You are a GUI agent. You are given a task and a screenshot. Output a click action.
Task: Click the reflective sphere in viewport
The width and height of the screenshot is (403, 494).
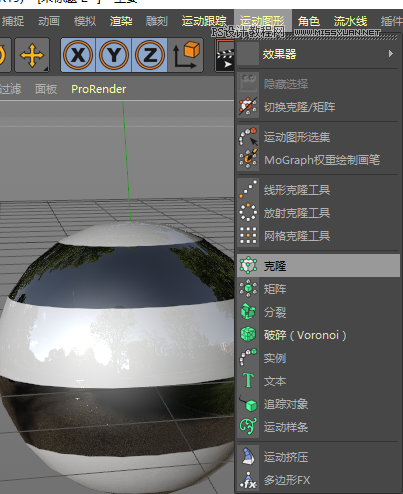[x=117, y=357]
